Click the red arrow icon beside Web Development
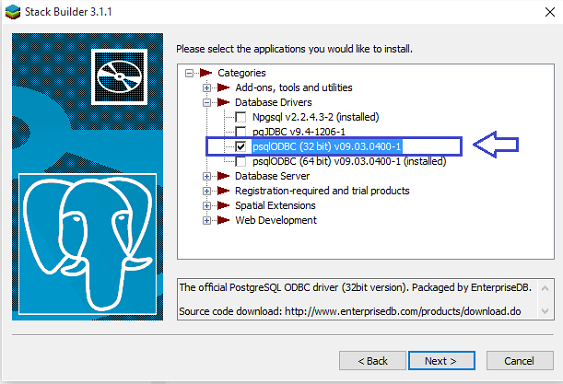The image size is (563, 384). click(x=223, y=220)
